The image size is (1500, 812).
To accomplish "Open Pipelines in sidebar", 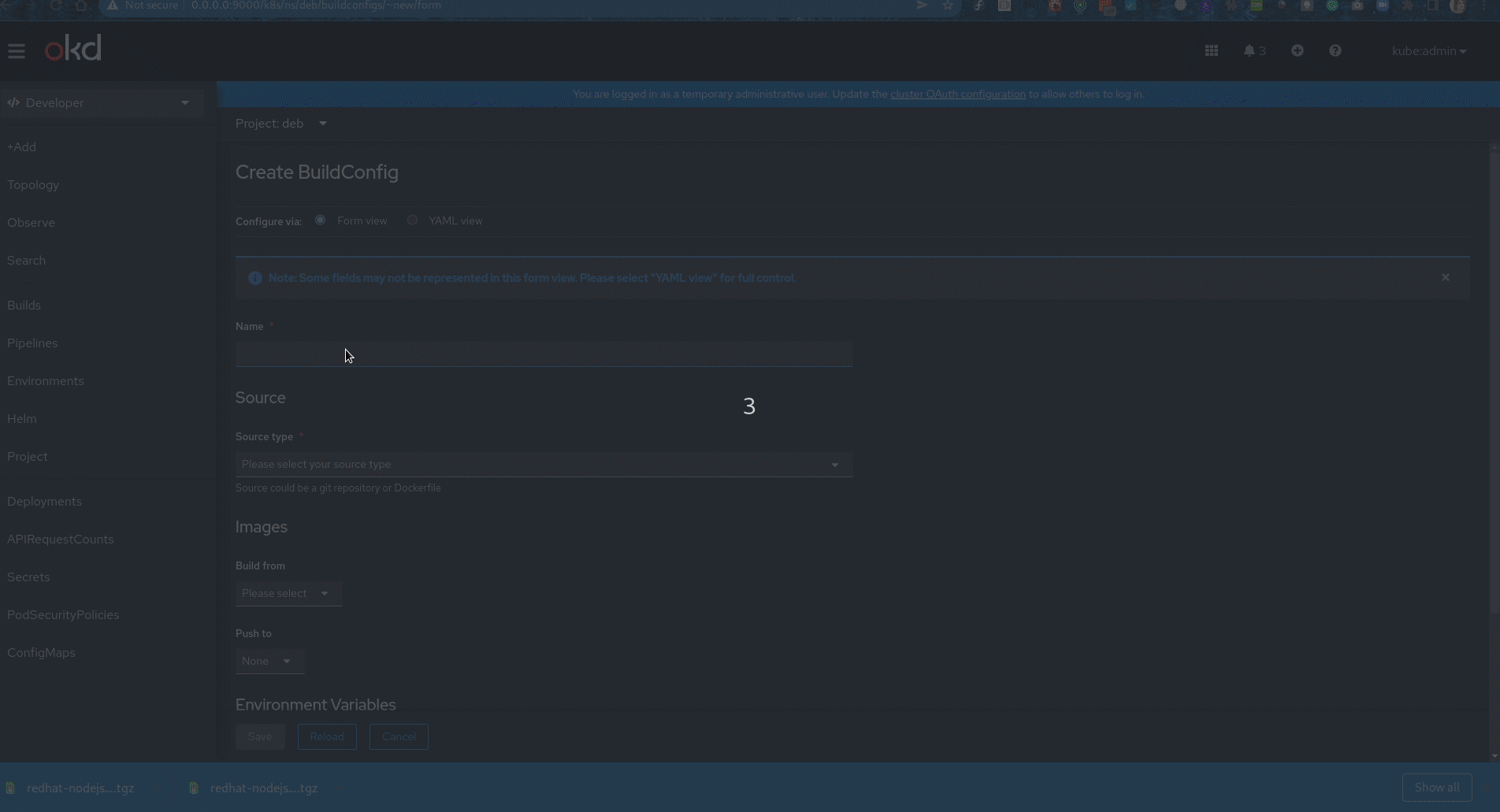I will (32, 343).
